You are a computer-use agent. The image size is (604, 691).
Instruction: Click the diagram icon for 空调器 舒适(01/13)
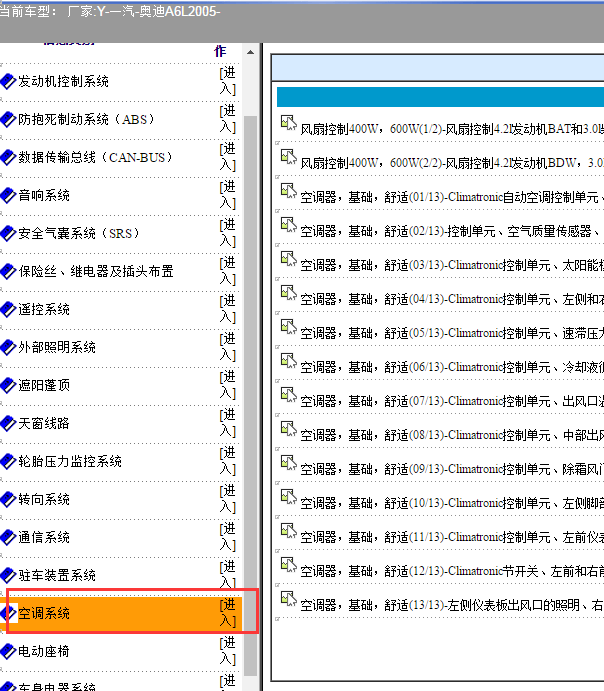click(289, 191)
